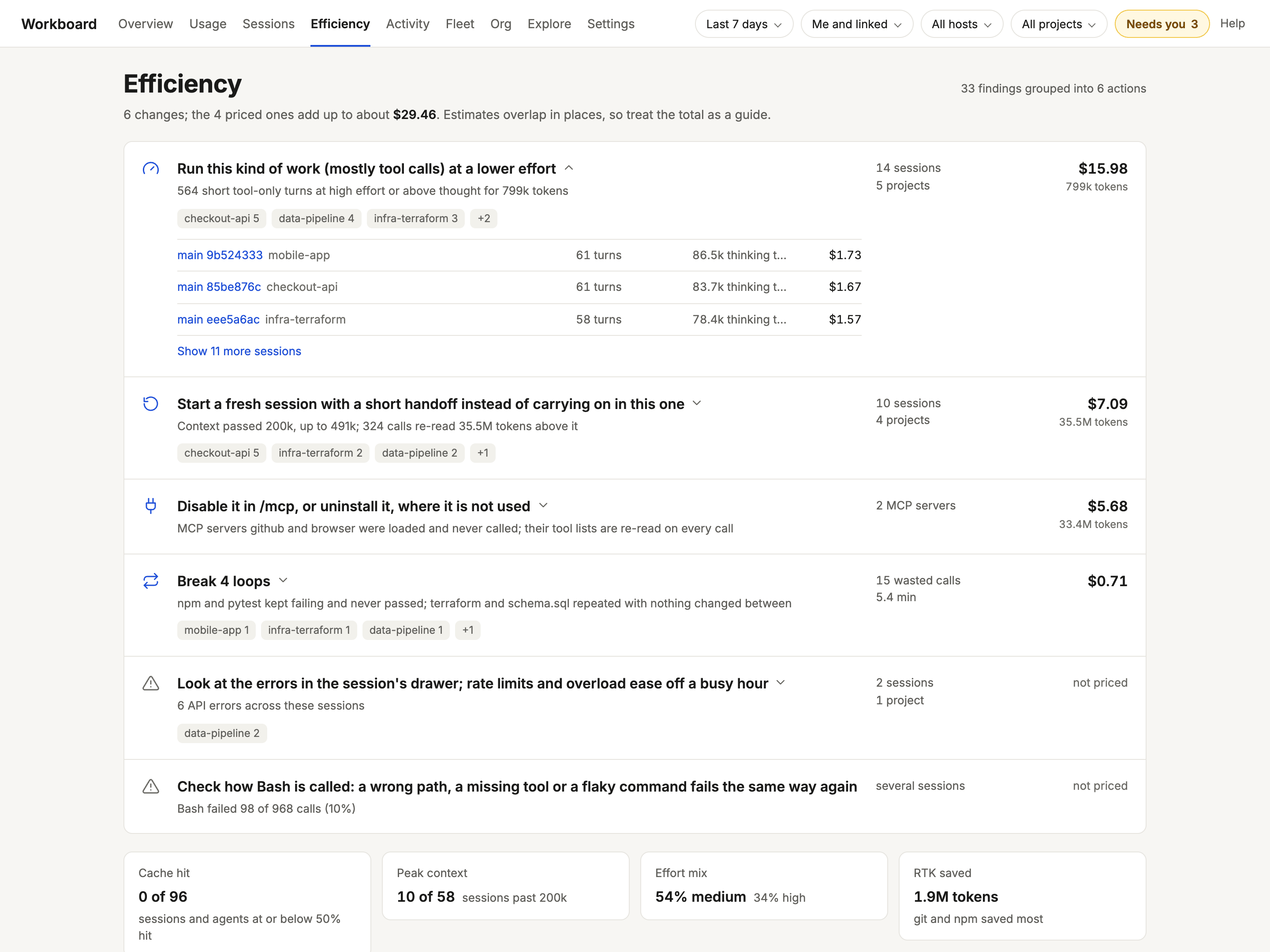Image resolution: width=1270 pixels, height=952 pixels.
Task: Switch to the Activity tab
Action: 407,24
